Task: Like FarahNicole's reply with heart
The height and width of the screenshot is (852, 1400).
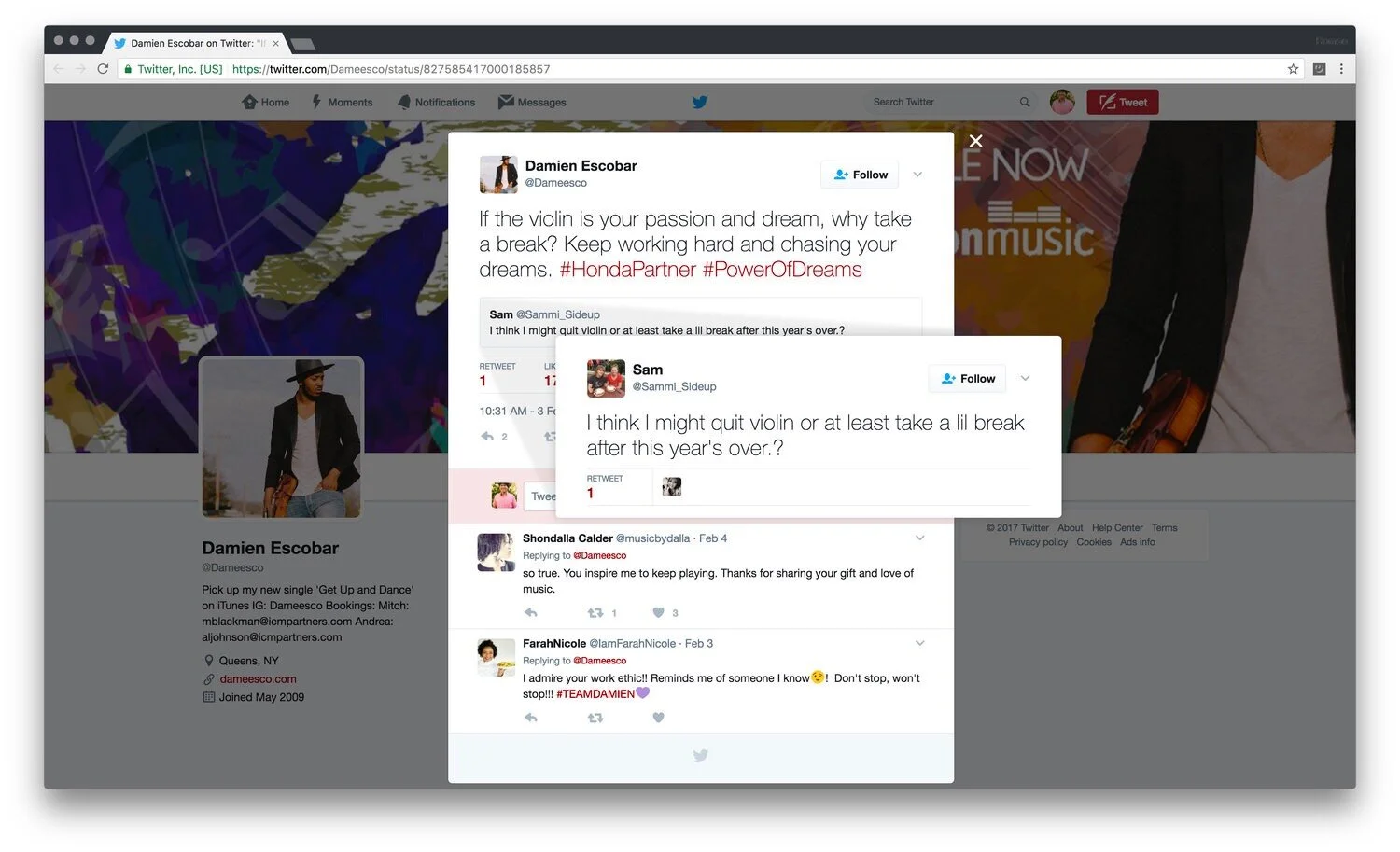Action: click(658, 718)
